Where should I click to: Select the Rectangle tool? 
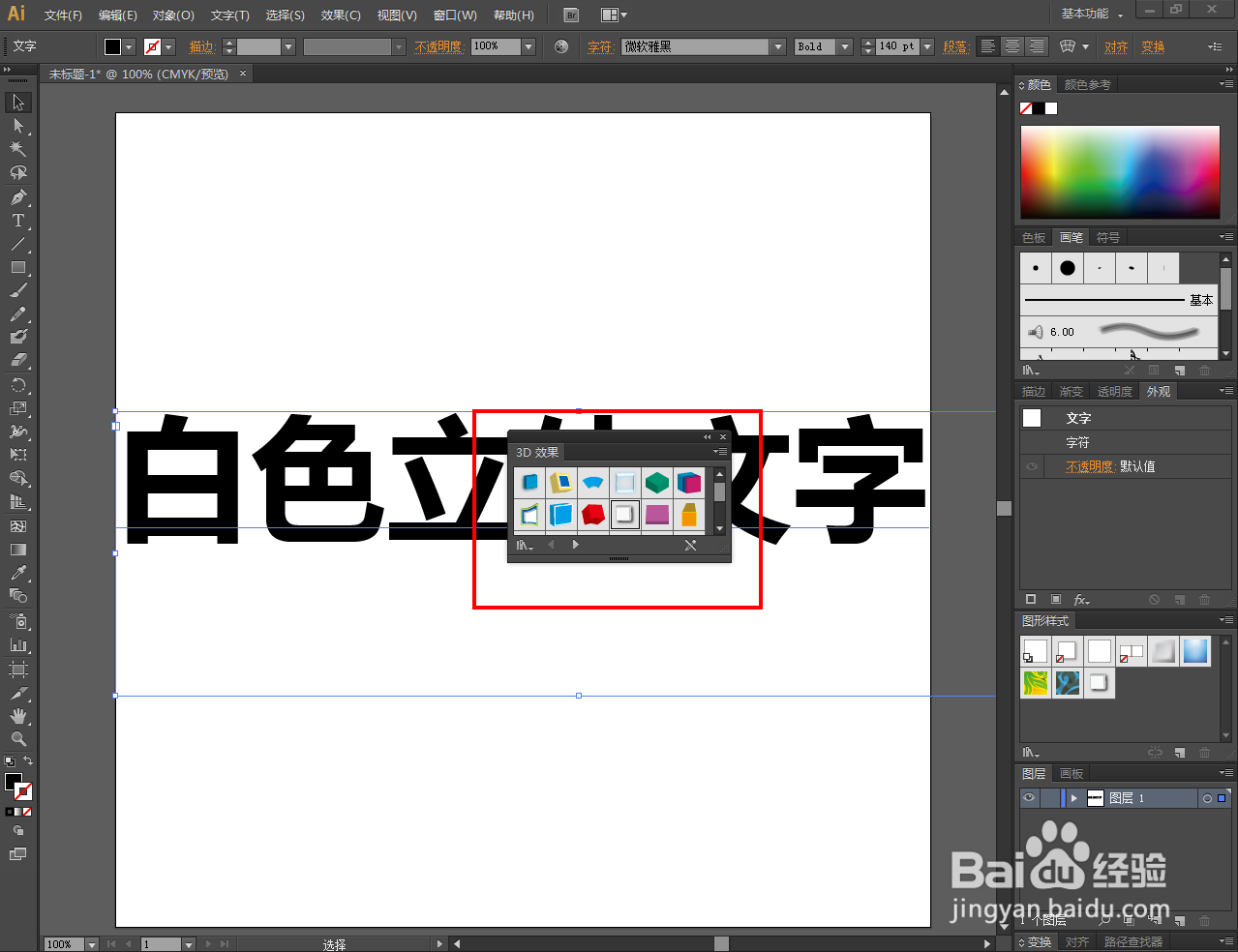click(x=18, y=267)
